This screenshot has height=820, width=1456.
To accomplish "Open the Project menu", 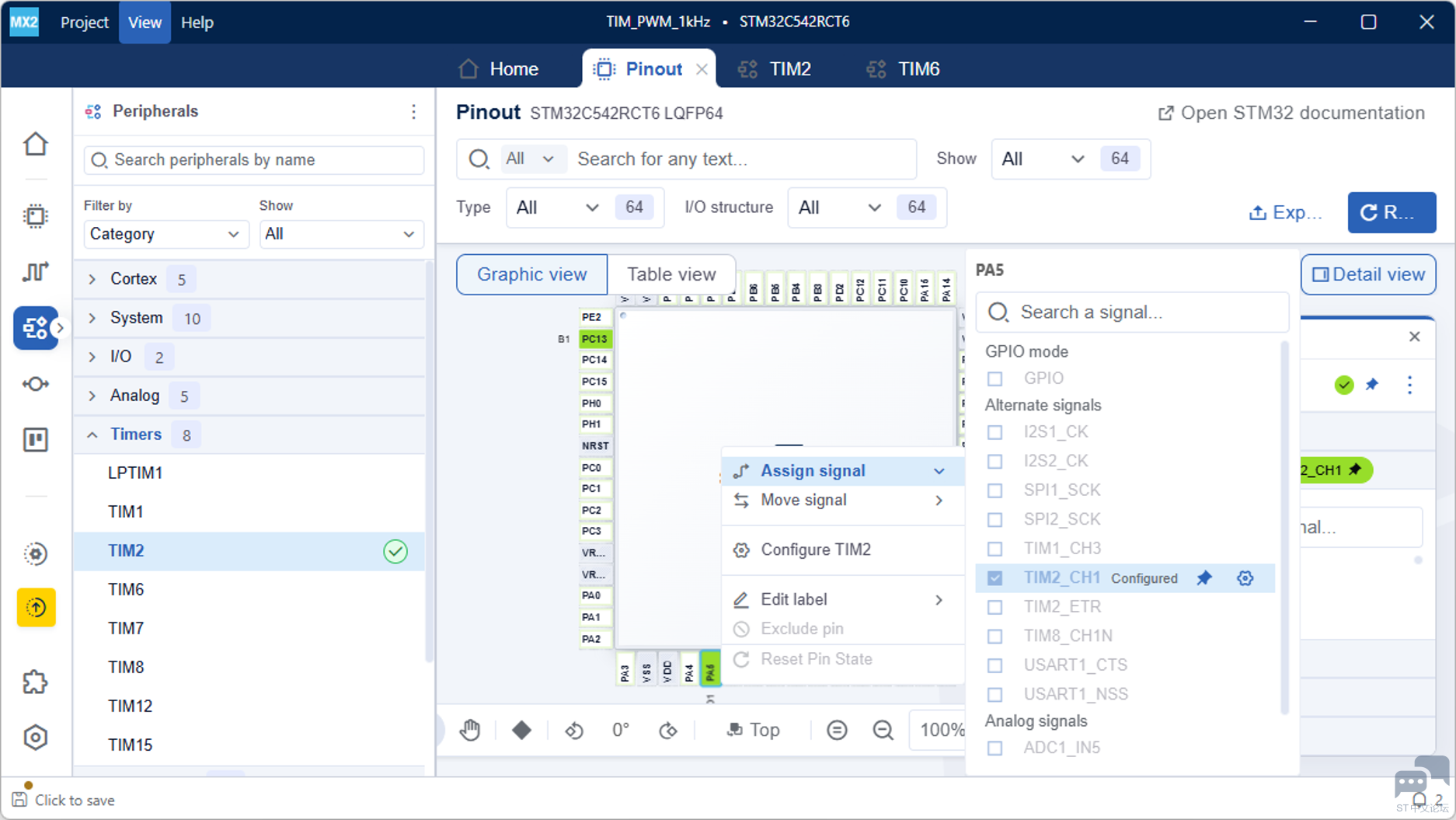I will [x=85, y=23].
